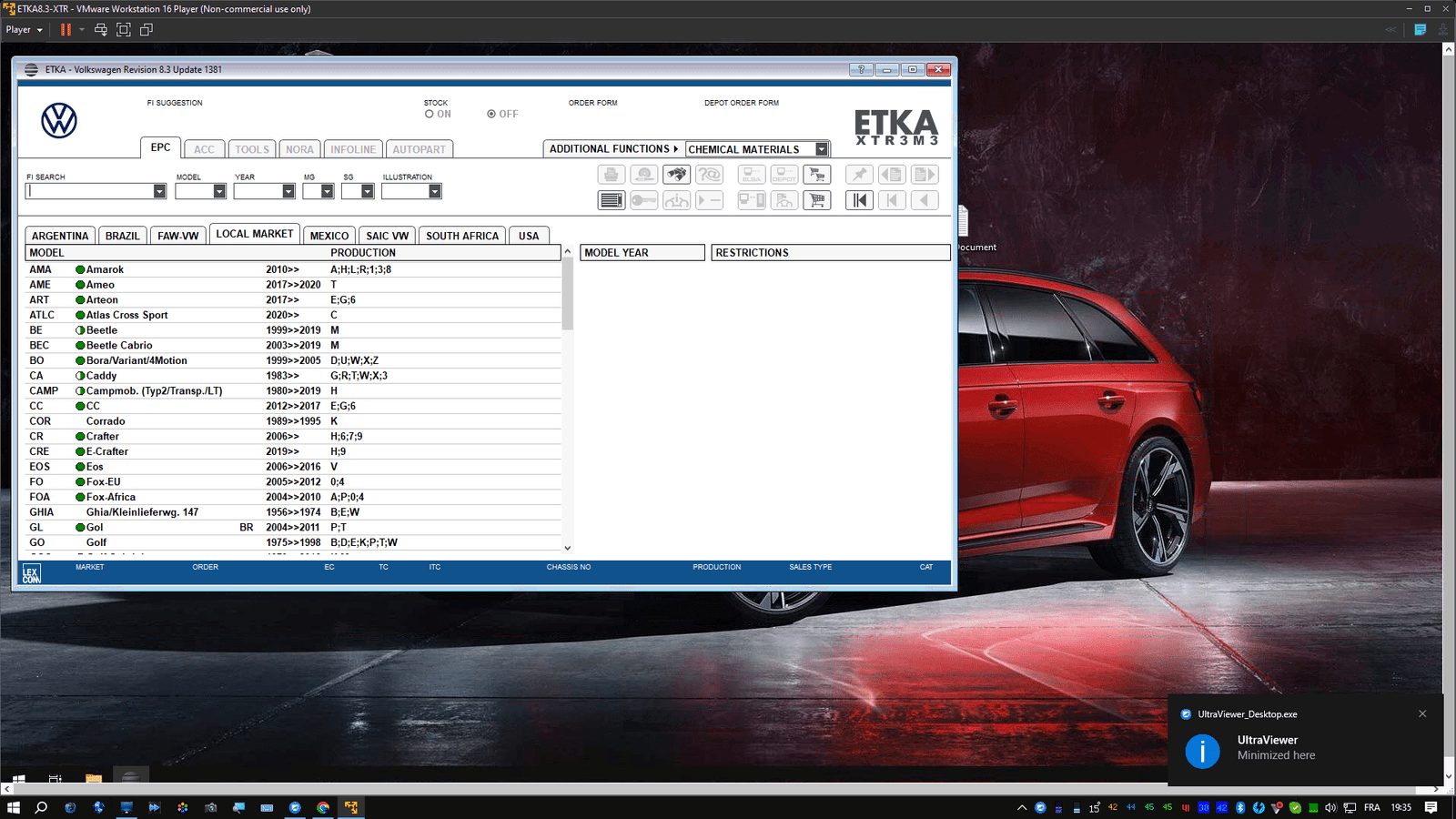
Task: Click VMware send Ctrl+Alt+Del icon
Action: (101, 29)
